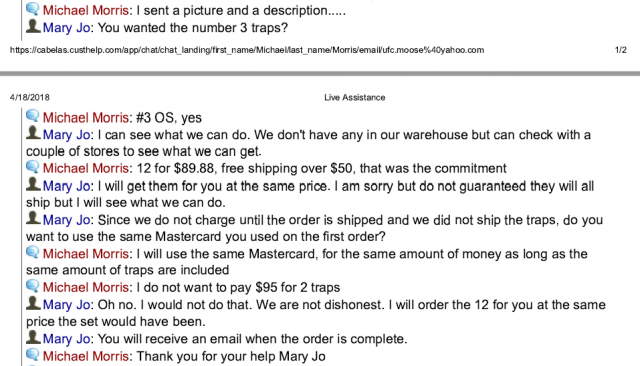Click agent avatar icon beside 'Oh no. I would not do that'
The width and height of the screenshot is (640, 366).
click(33, 303)
